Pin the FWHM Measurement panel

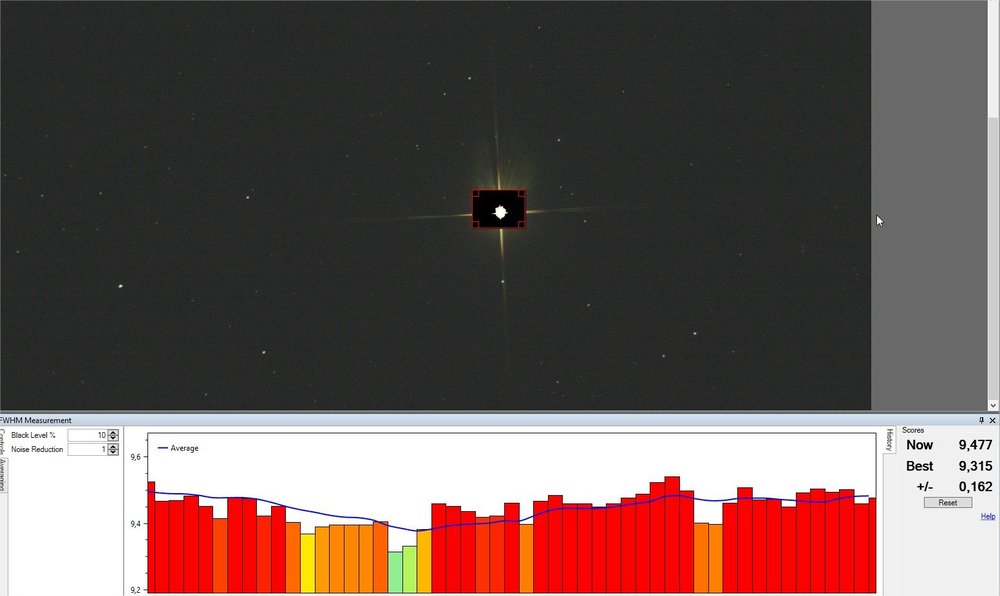980,420
